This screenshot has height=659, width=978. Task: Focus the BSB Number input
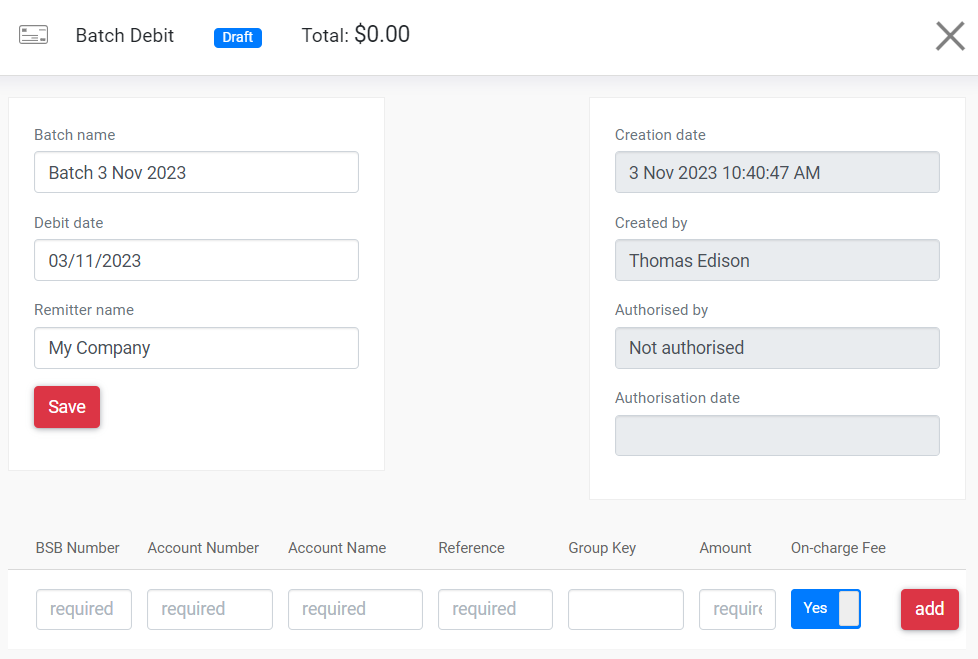pyautogui.click(x=84, y=609)
